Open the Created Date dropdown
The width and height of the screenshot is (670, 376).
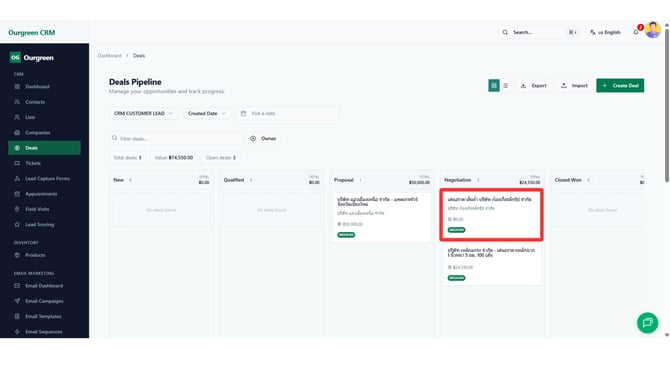click(x=207, y=114)
